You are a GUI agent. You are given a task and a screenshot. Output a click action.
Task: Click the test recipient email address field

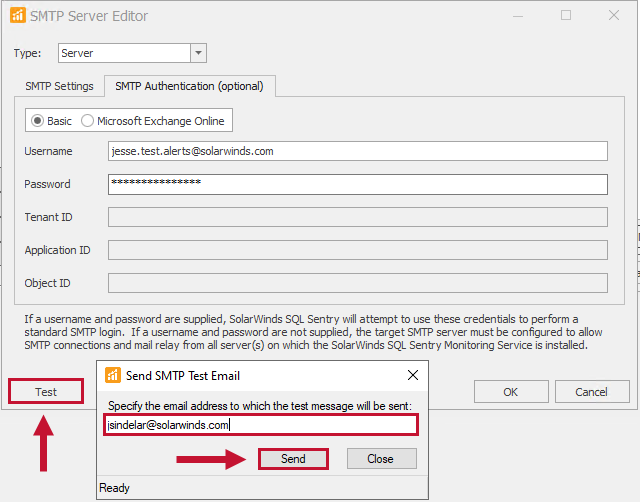260,425
